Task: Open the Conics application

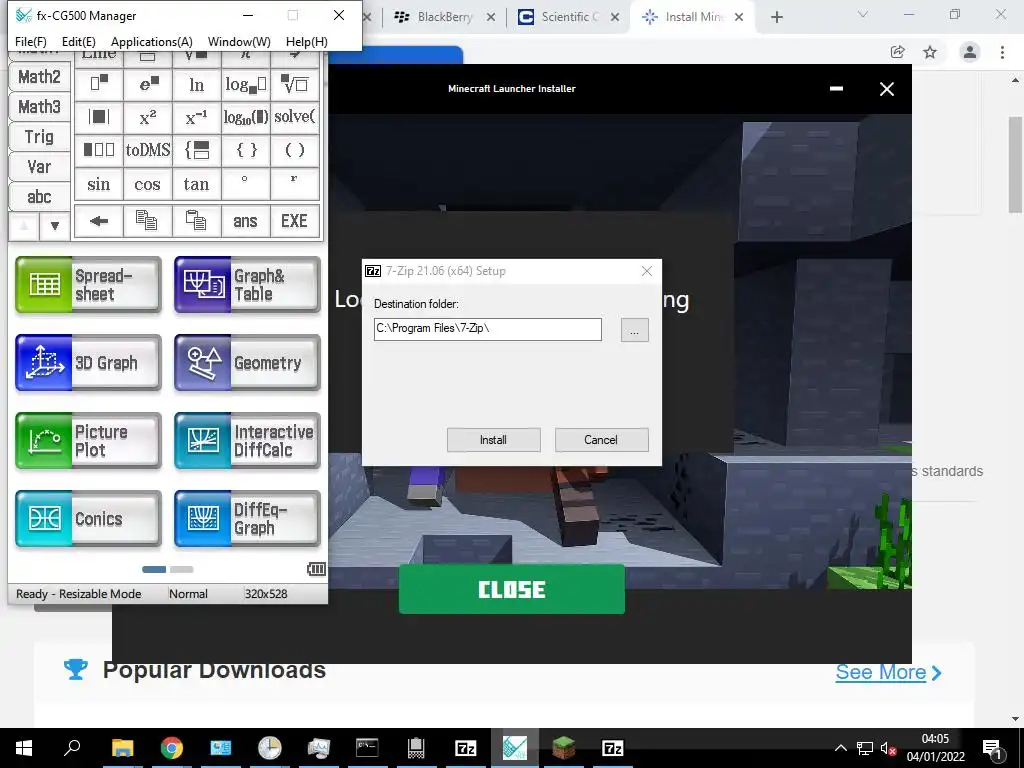Action: point(88,519)
